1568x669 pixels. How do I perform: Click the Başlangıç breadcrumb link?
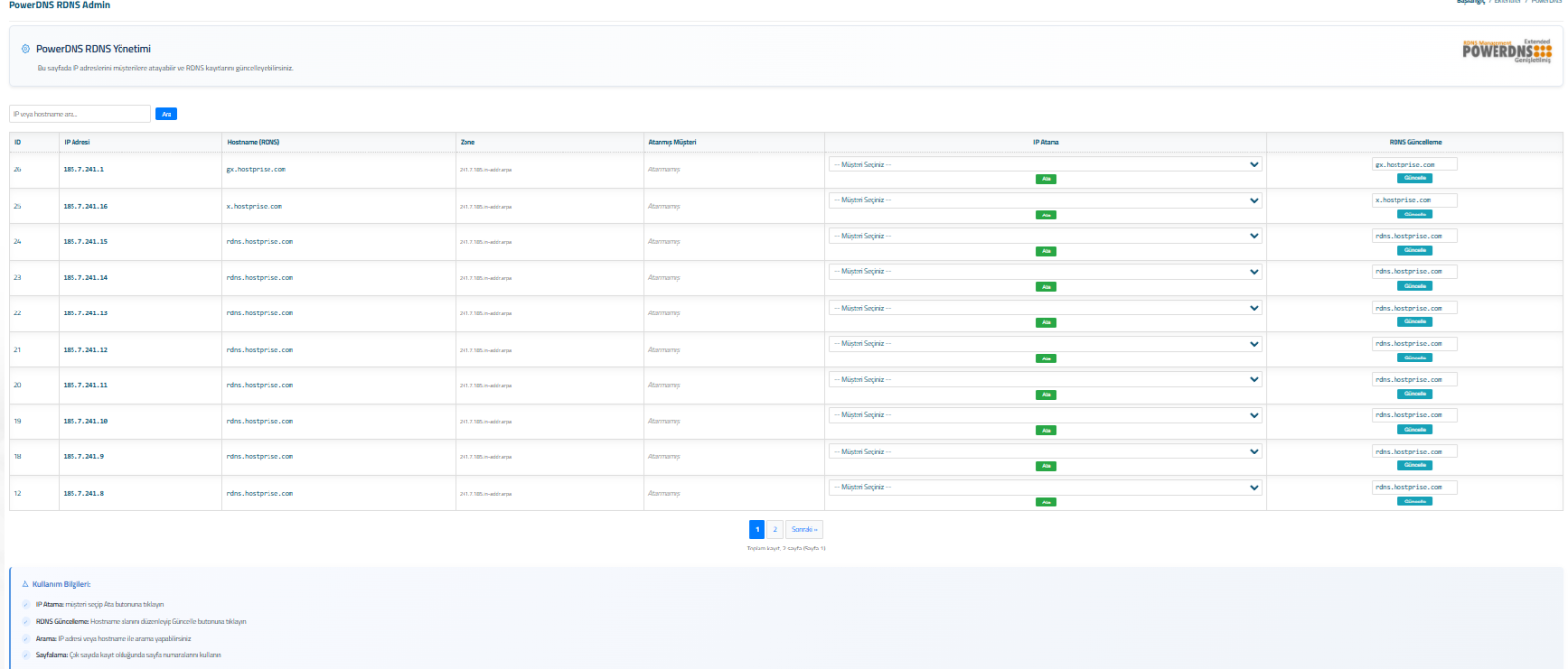coord(1470,2)
